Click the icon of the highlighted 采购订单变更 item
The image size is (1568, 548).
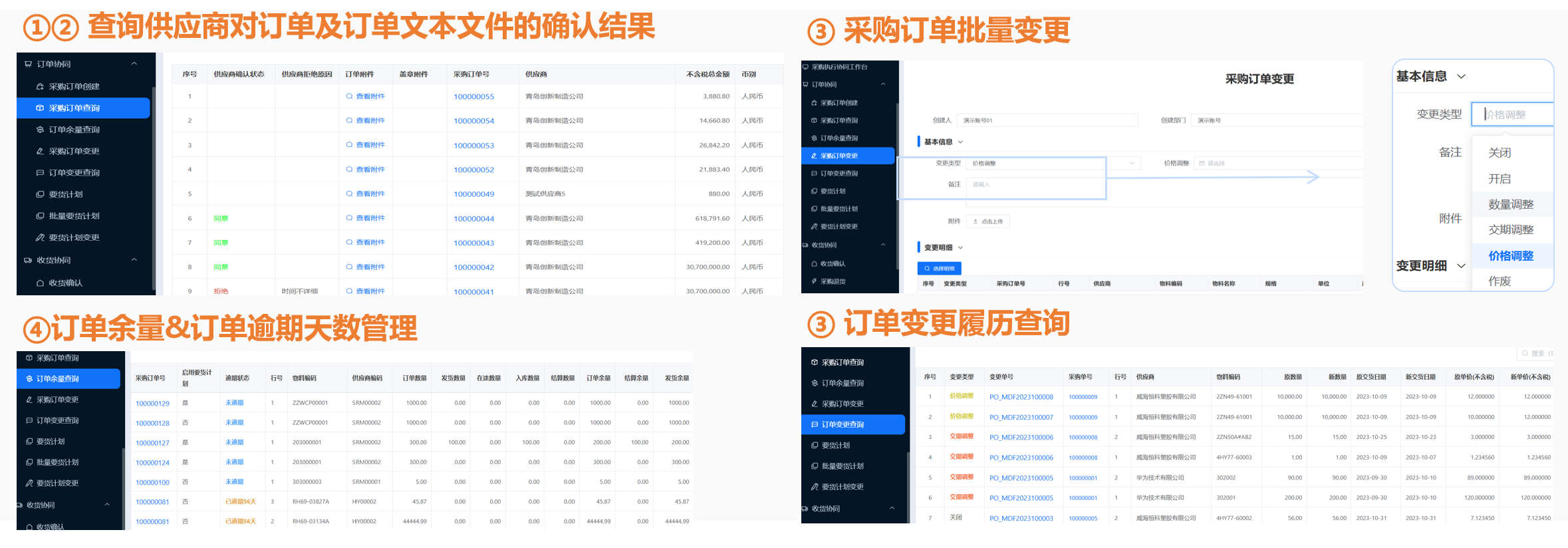(x=815, y=156)
